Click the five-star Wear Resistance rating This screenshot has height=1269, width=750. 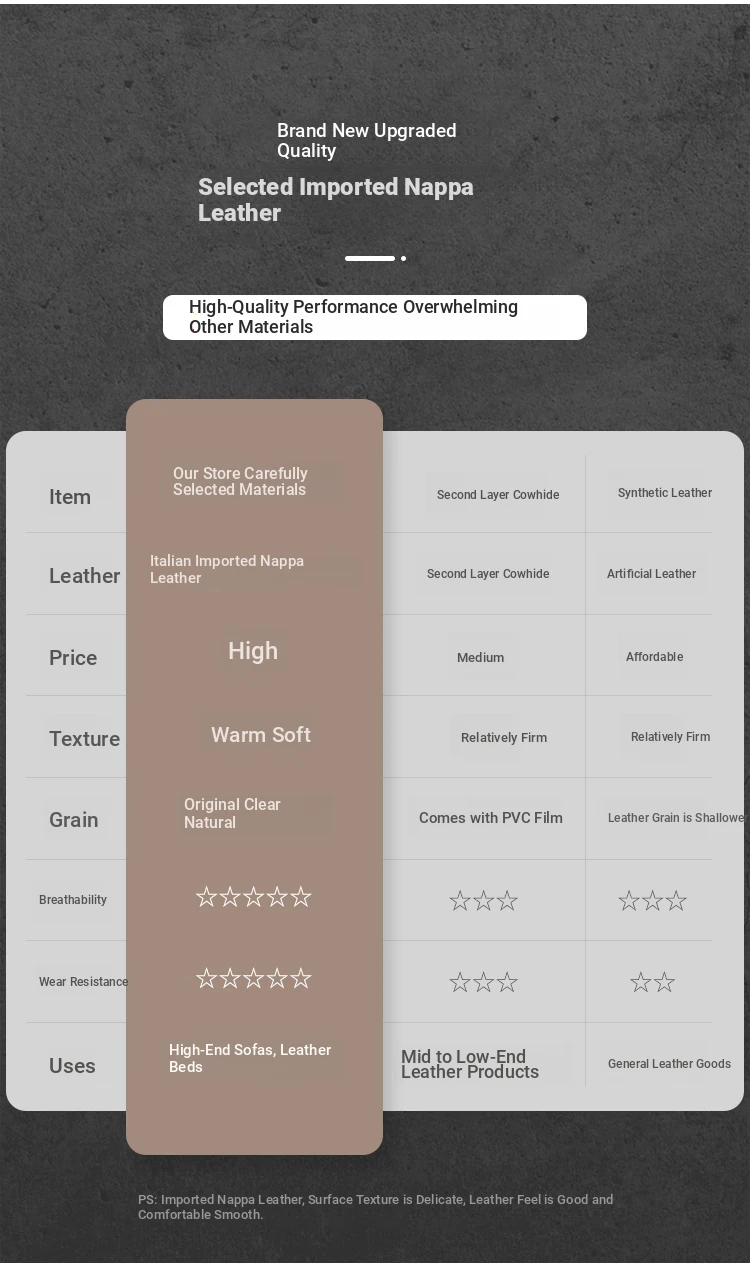pos(254,978)
